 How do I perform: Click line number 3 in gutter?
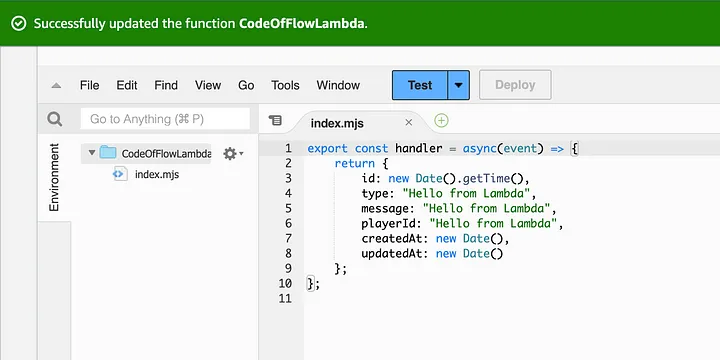click(x=288, y=178)
